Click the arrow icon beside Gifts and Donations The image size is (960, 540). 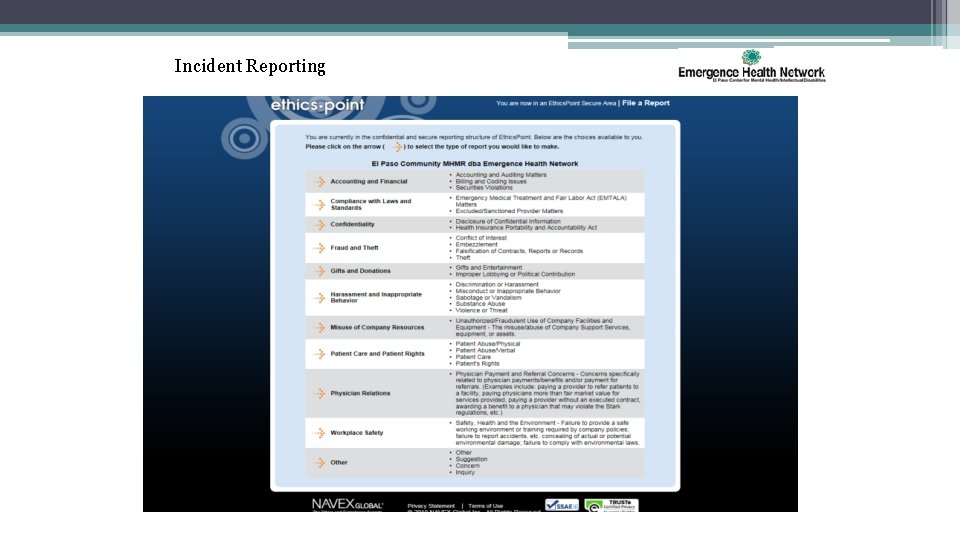pos(320,271)
